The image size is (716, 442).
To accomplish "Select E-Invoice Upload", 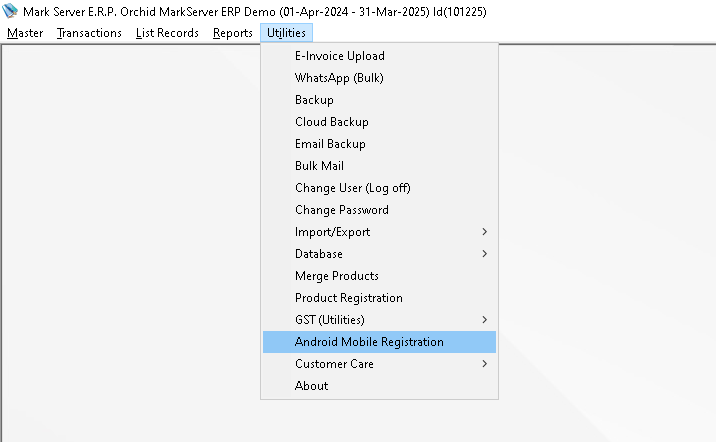I will [379, 56].
